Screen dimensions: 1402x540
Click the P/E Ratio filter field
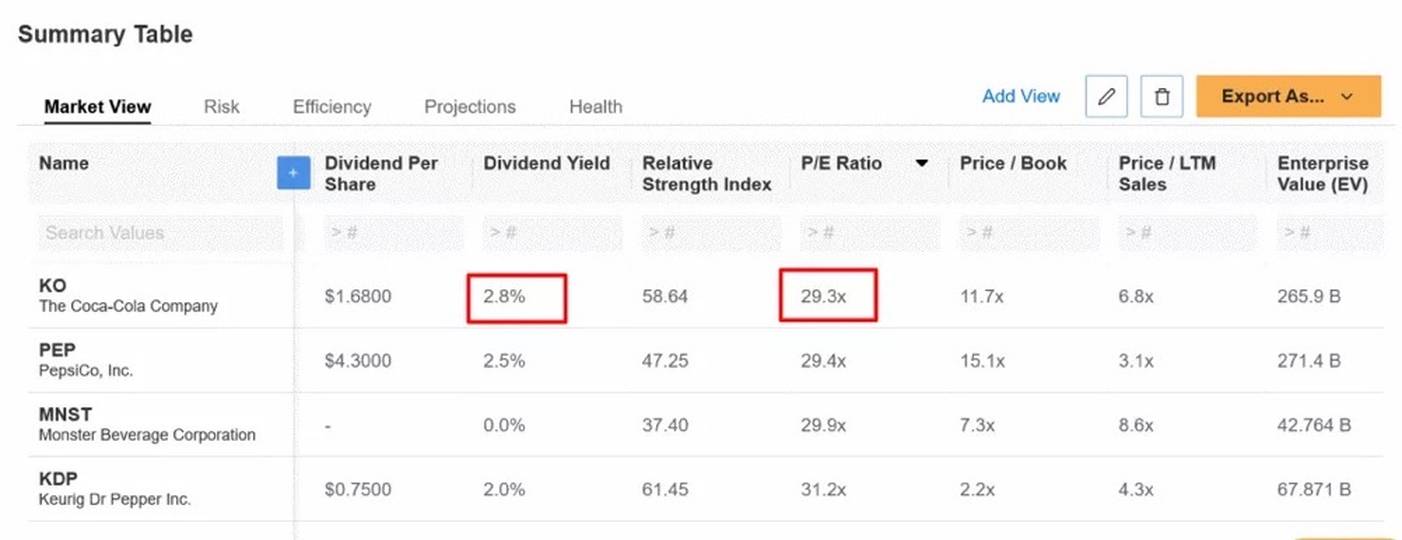(870, 233)
